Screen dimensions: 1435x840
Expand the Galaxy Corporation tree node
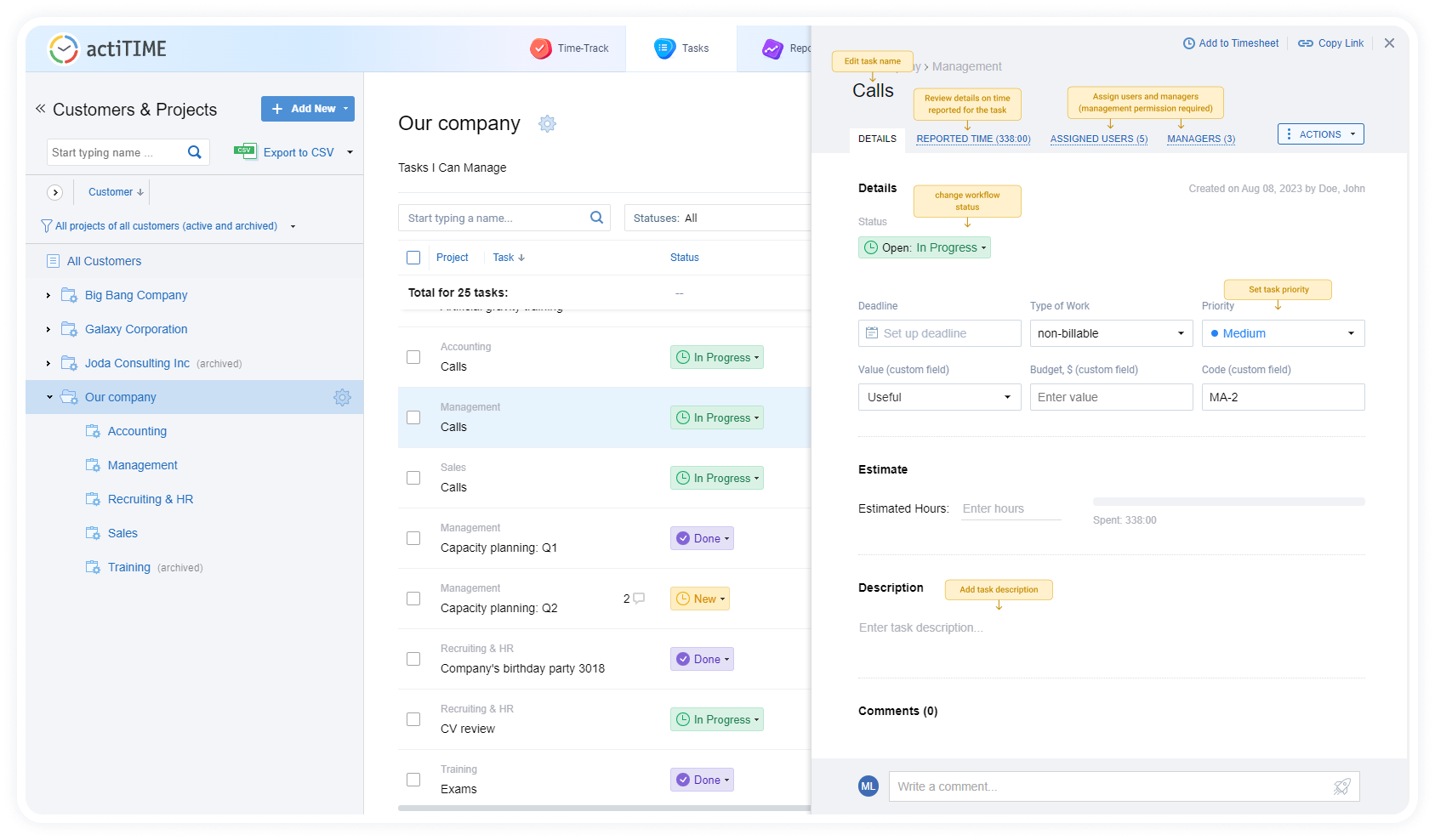click(x=48, y=329)
